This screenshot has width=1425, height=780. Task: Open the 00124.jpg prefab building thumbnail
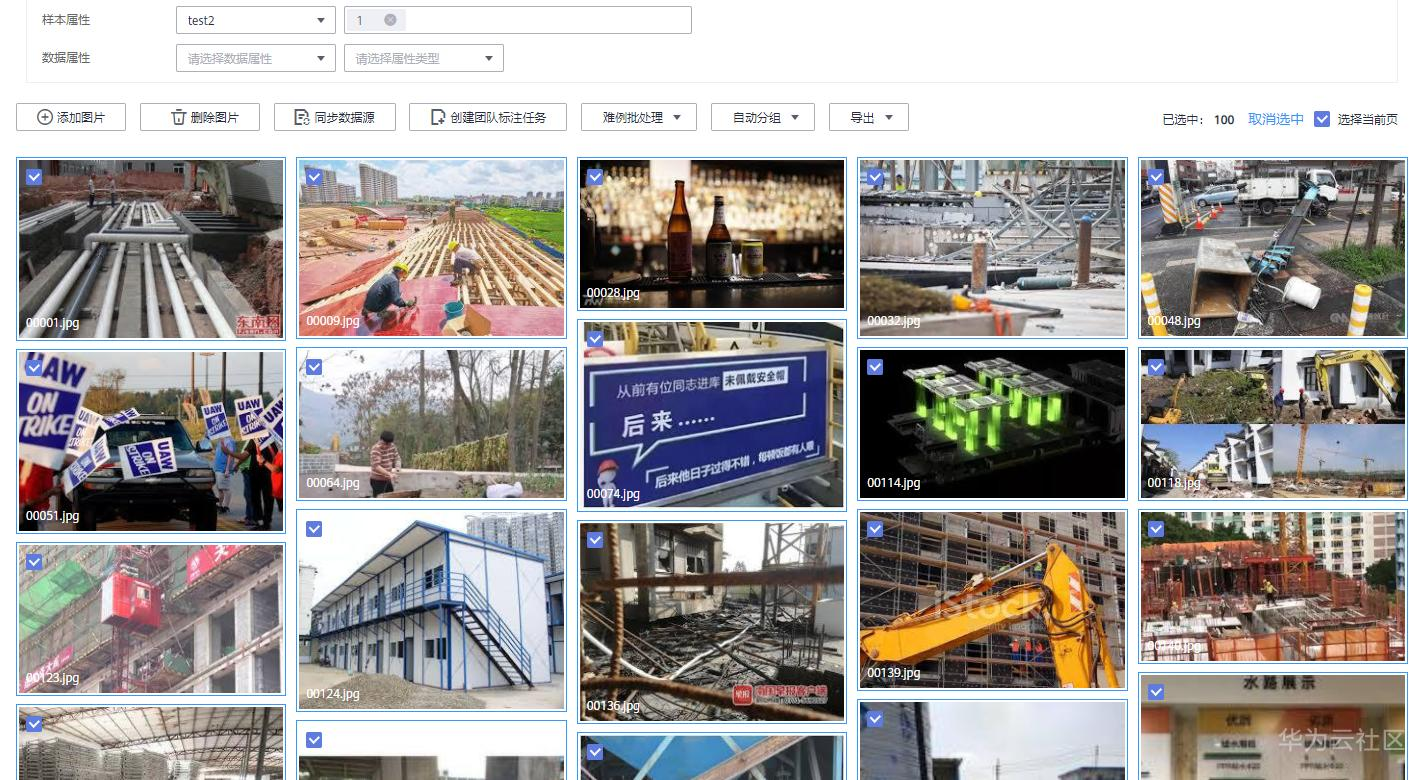[431, 610]
